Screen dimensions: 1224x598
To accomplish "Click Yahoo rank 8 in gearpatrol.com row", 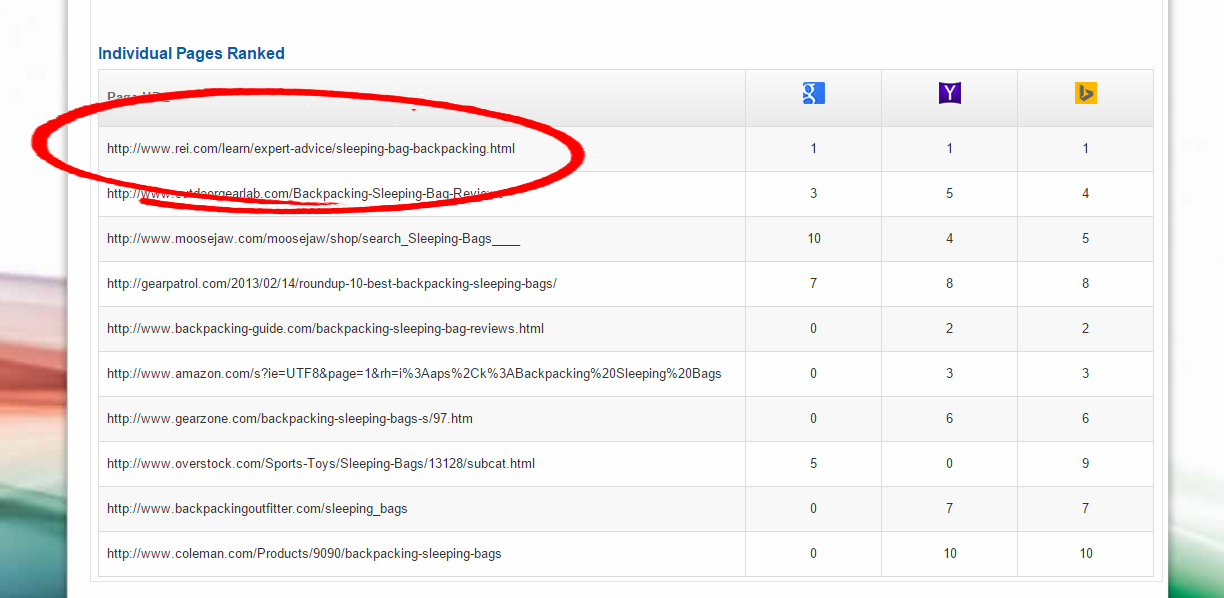I will pos(950,284).
